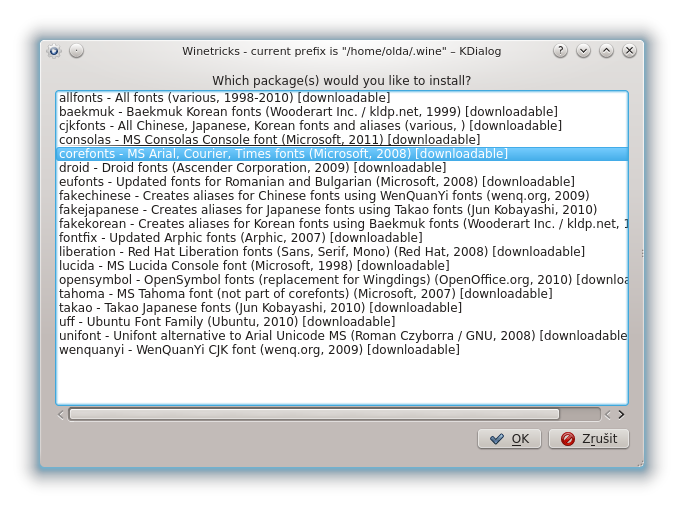
Task: Select the fakechinese aliases entry
Action: (x=342, y=195)
